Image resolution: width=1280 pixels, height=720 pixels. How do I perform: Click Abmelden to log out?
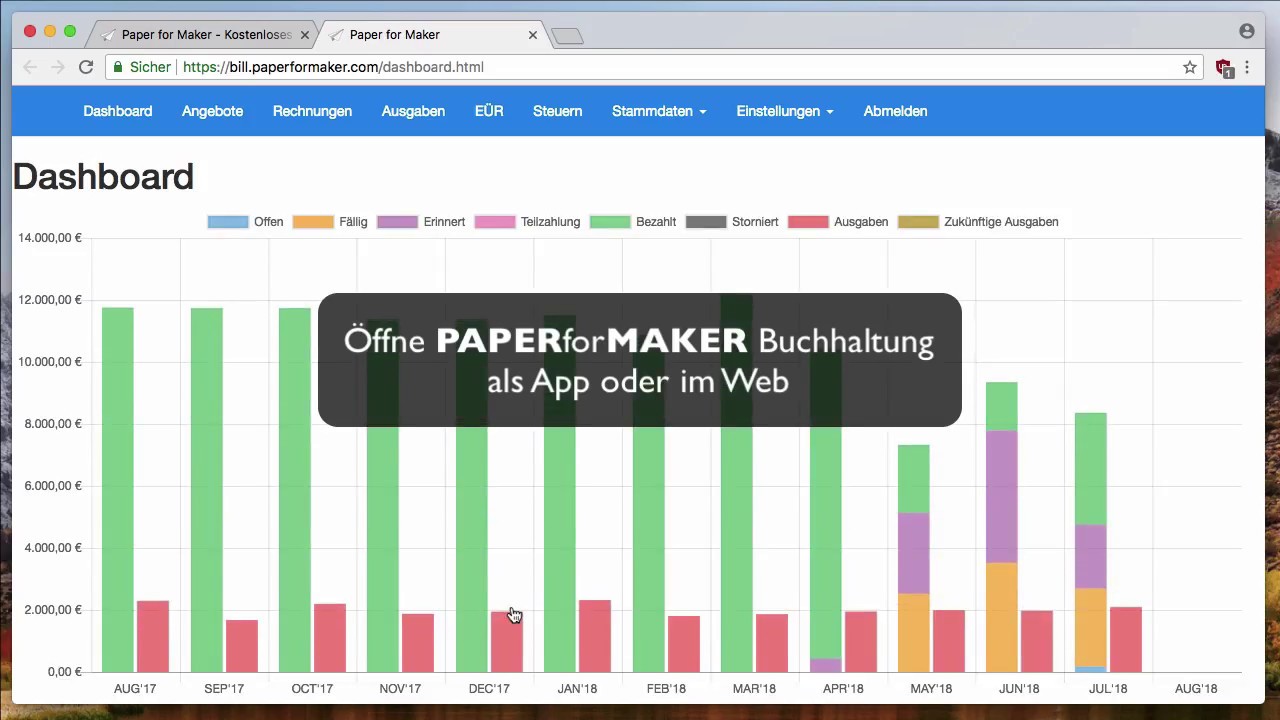tap(895, 111)
